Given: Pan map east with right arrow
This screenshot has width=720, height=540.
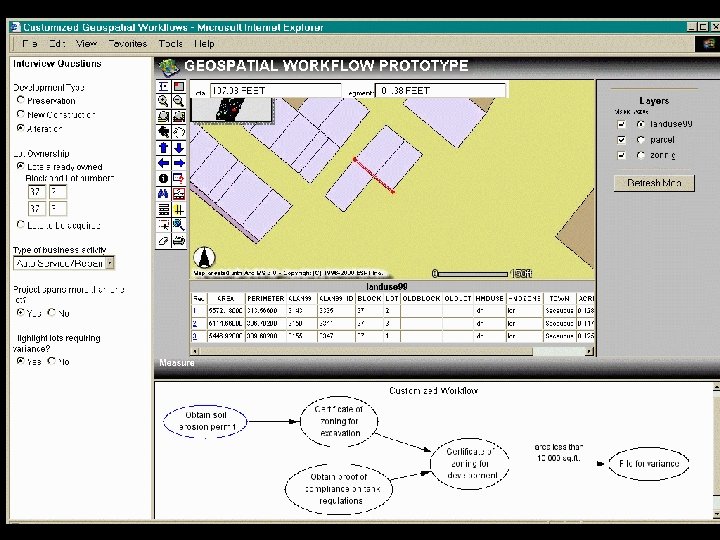Looking at the screenshot, I should click(179, 163).
